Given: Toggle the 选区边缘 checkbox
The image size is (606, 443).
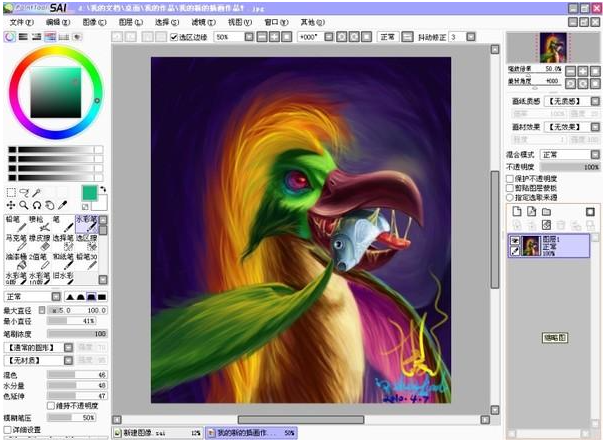Looking at the screenshot, I should point(173,37).
